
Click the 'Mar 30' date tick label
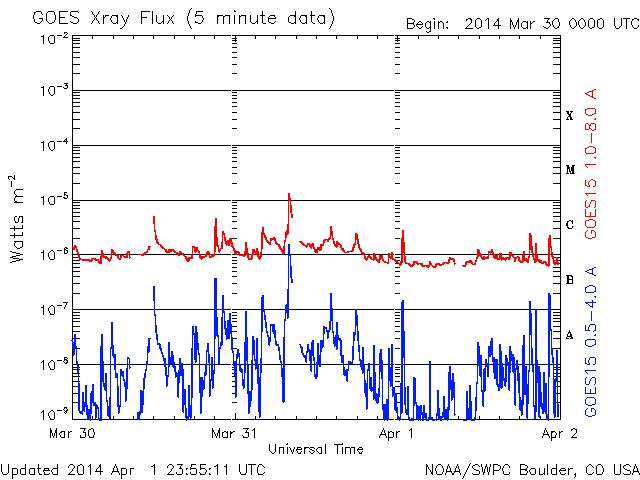coord(71,434)
